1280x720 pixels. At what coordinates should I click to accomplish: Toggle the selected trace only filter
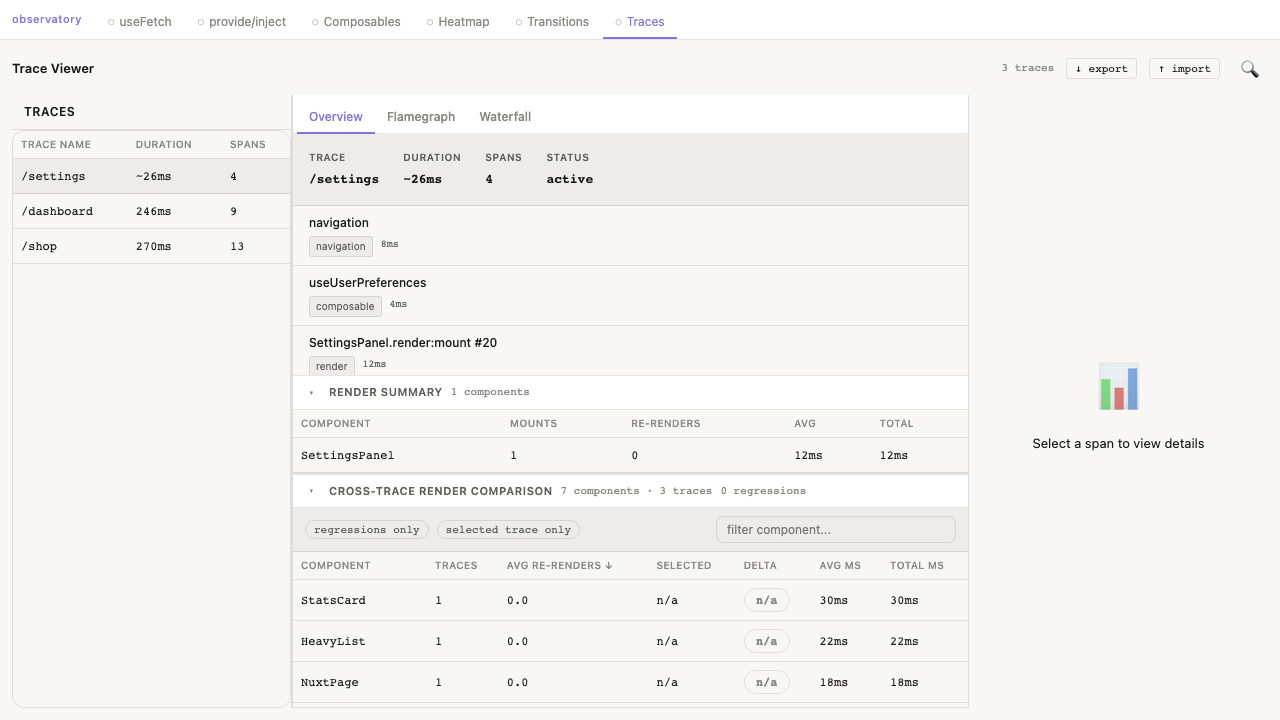pyautogui.click(x=508, y=530)
